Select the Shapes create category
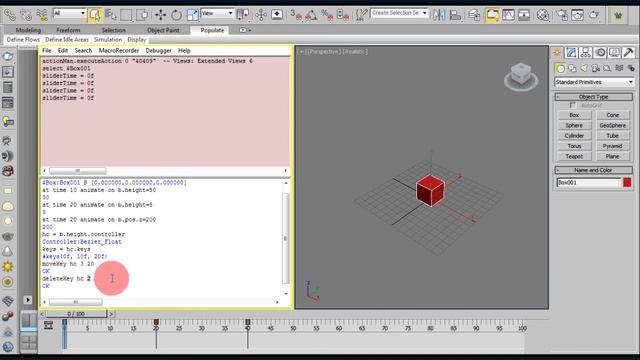Image resolution: width=640 pixels, height=360 pixels. pyautogui.click(x=572, y=68)
